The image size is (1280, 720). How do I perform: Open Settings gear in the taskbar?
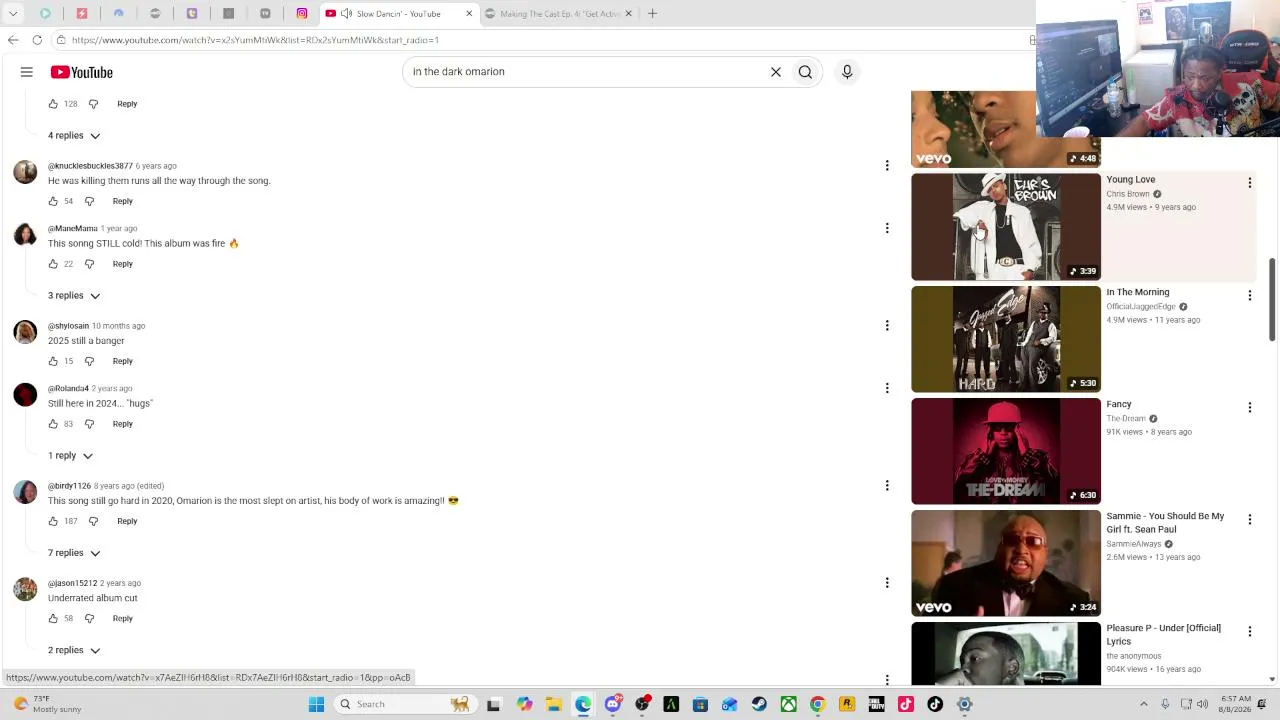(x=964, y=704)
